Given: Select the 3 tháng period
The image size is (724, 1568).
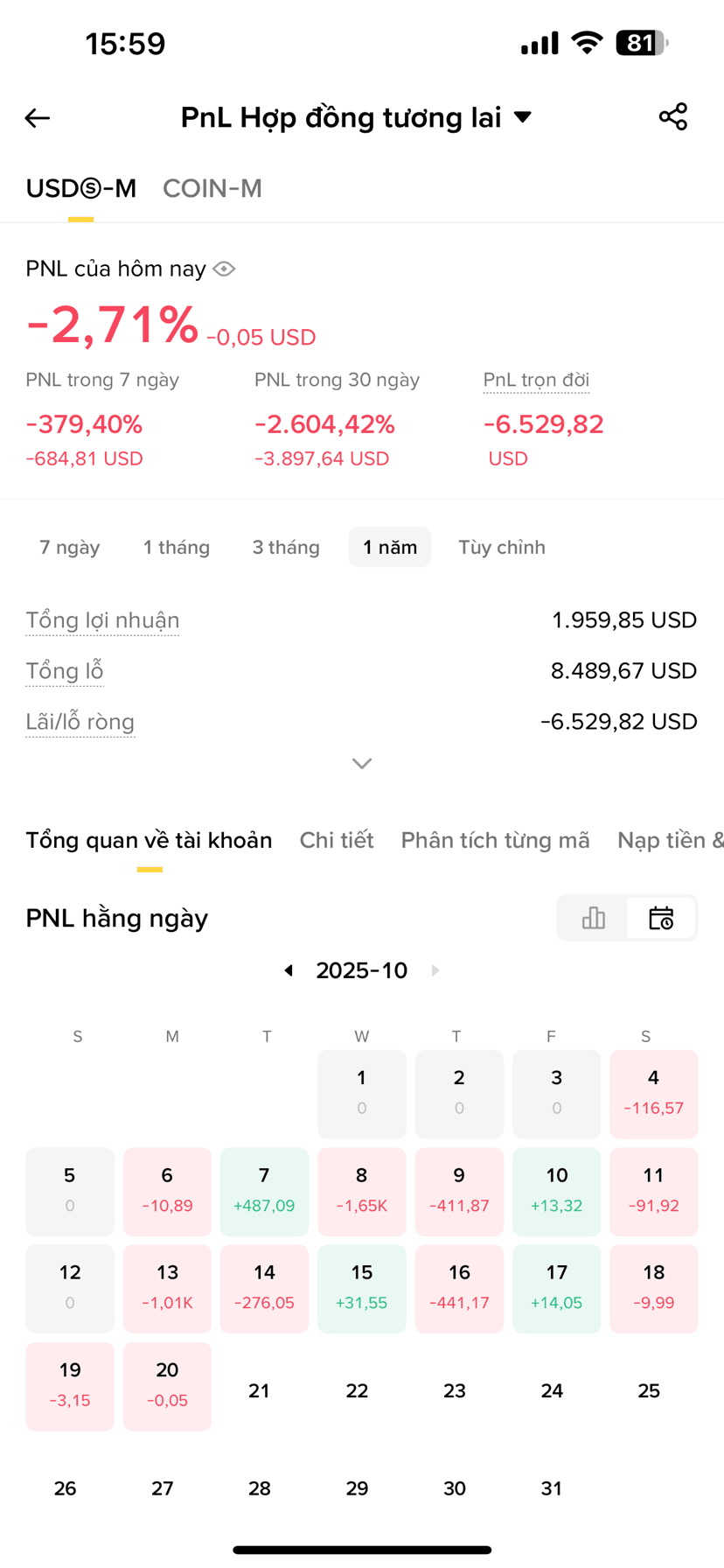Looking at the screenshot, I should 286,548.
